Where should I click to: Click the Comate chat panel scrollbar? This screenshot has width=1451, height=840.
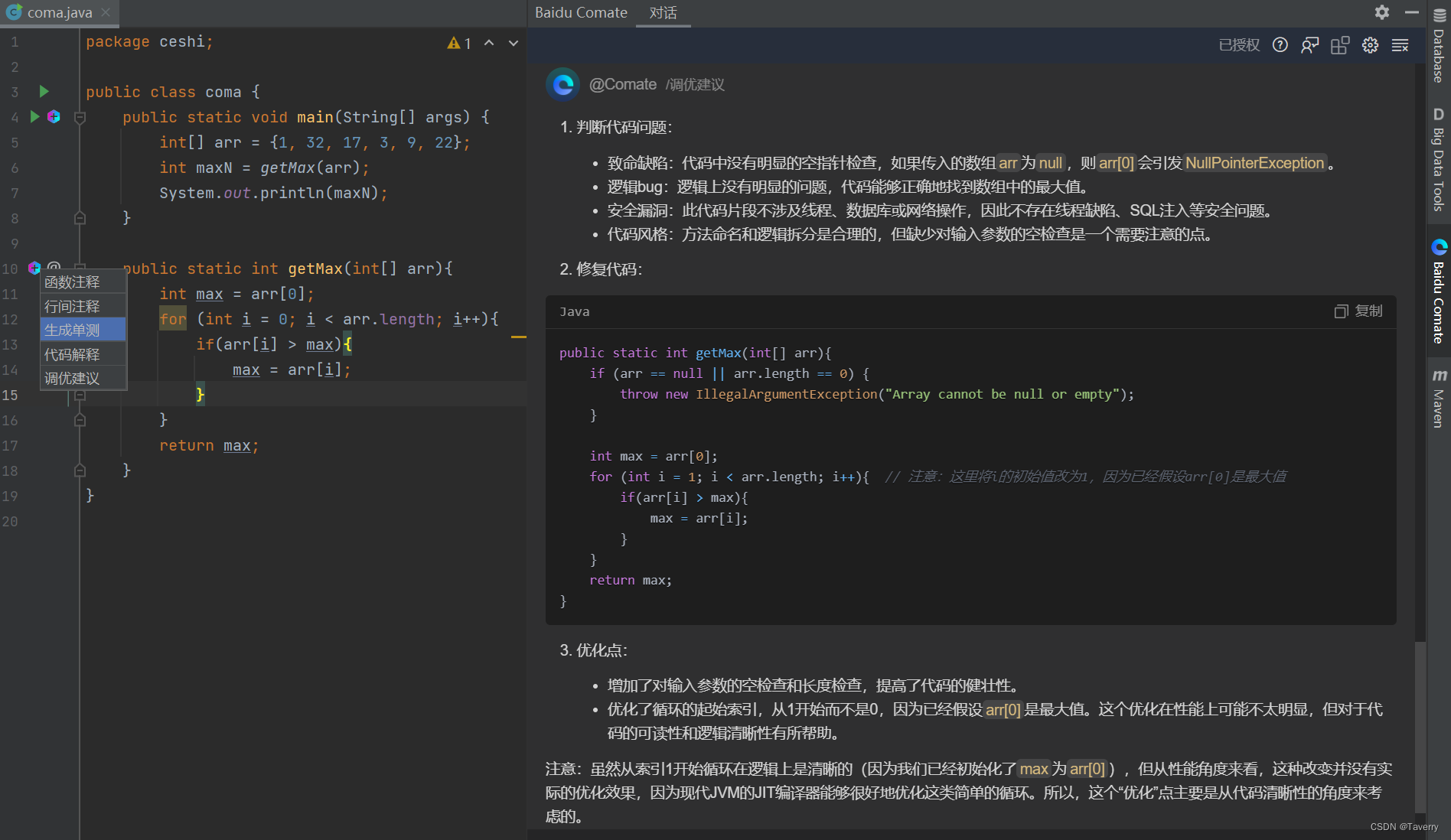tap(1420, 727)
